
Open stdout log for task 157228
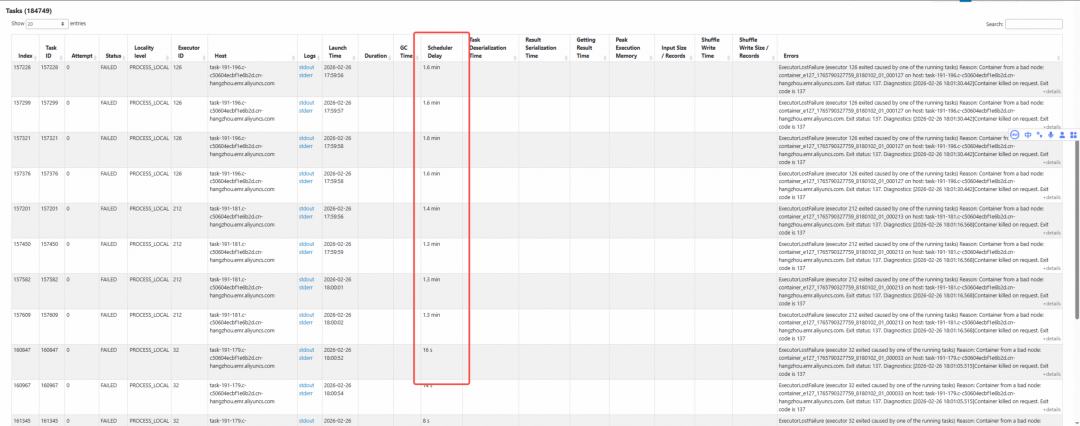tap(307, 67)
